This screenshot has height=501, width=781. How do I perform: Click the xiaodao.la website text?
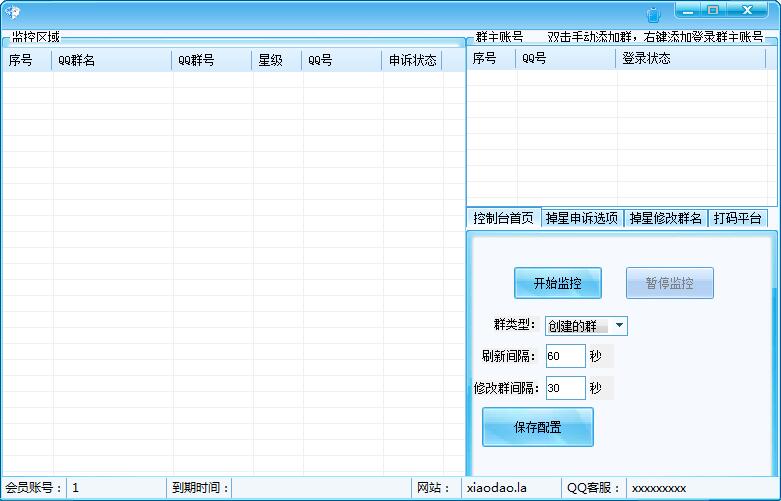click(x=497, y=488)
